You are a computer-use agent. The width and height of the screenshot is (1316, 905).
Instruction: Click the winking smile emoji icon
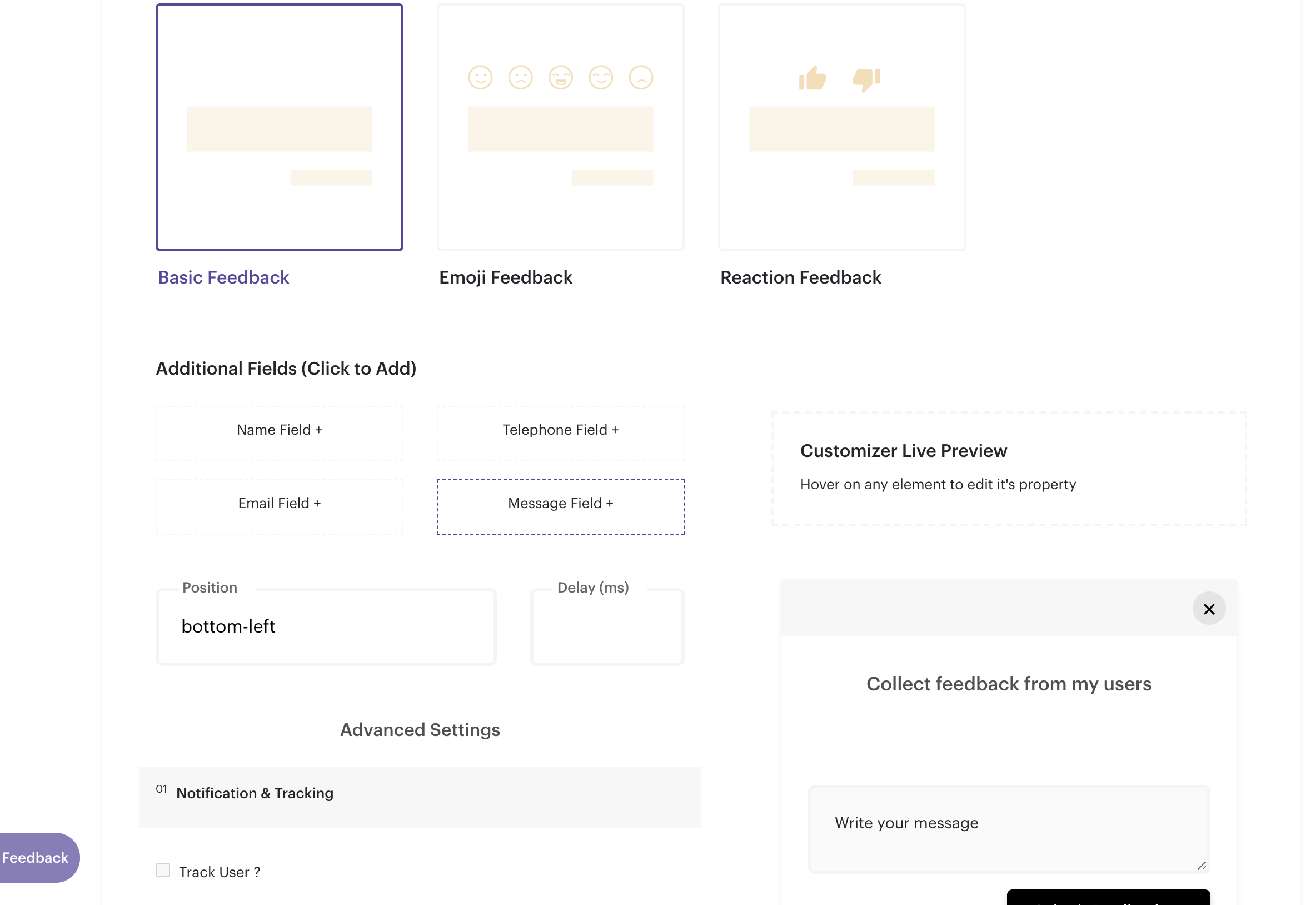[x=601, y=78]
